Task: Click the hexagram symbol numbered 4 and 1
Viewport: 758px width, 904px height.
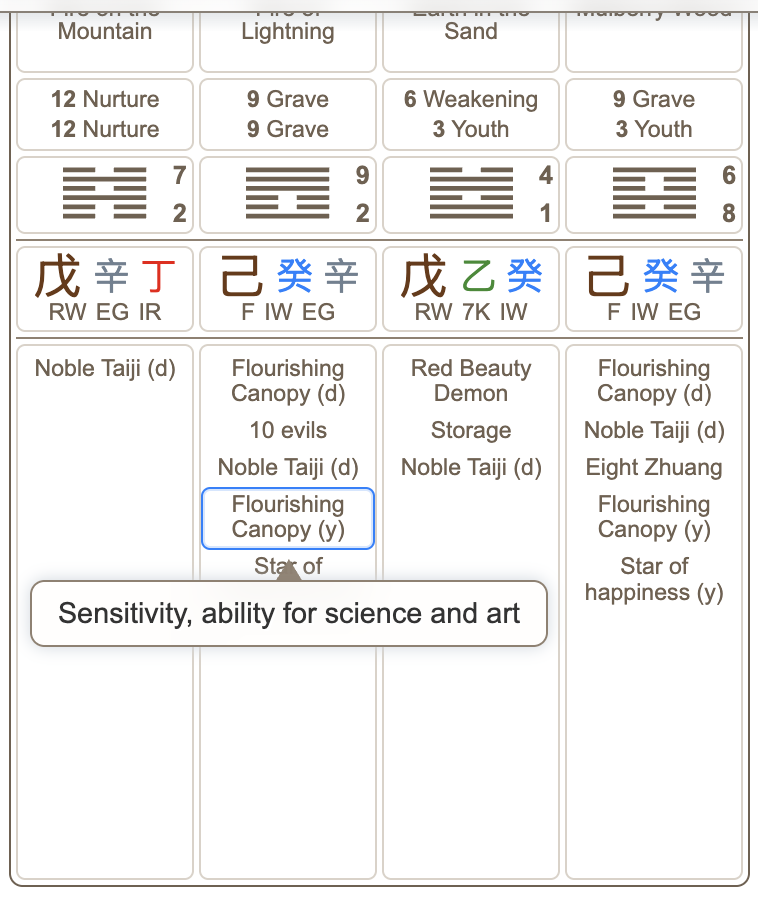Action: [x=471, y=193]
